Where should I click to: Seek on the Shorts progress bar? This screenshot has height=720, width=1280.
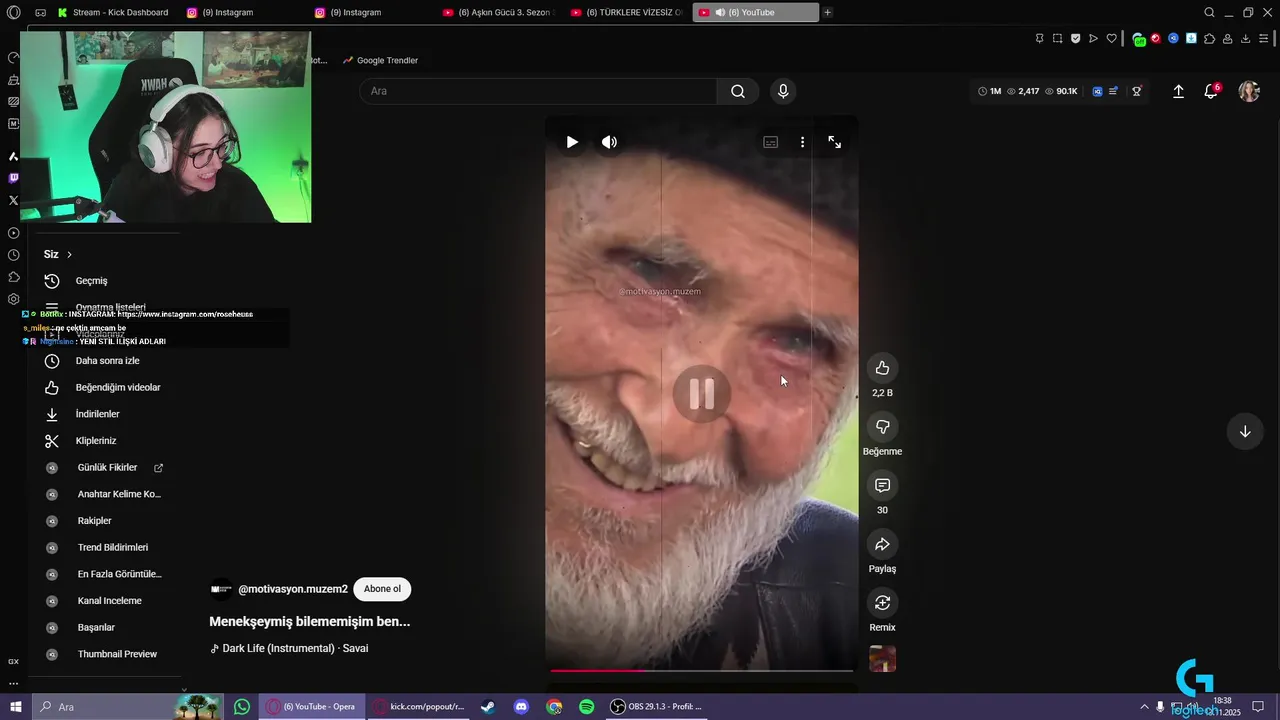pos(701,670)
